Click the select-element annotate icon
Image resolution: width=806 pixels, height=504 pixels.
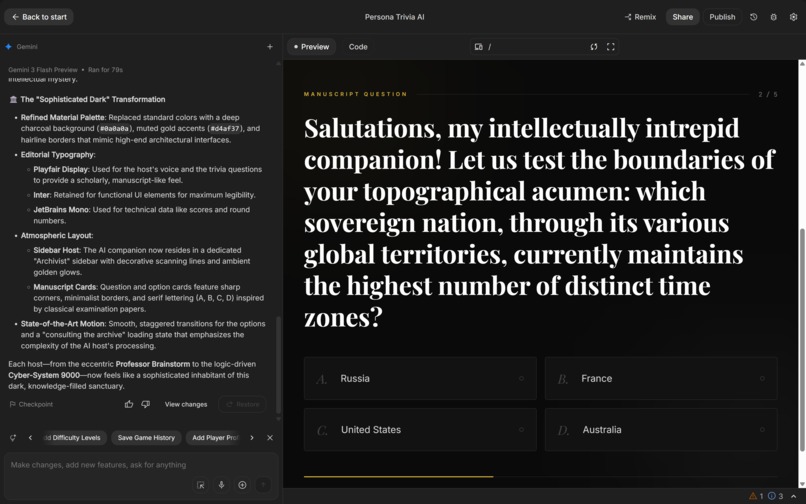coord(201,485)
